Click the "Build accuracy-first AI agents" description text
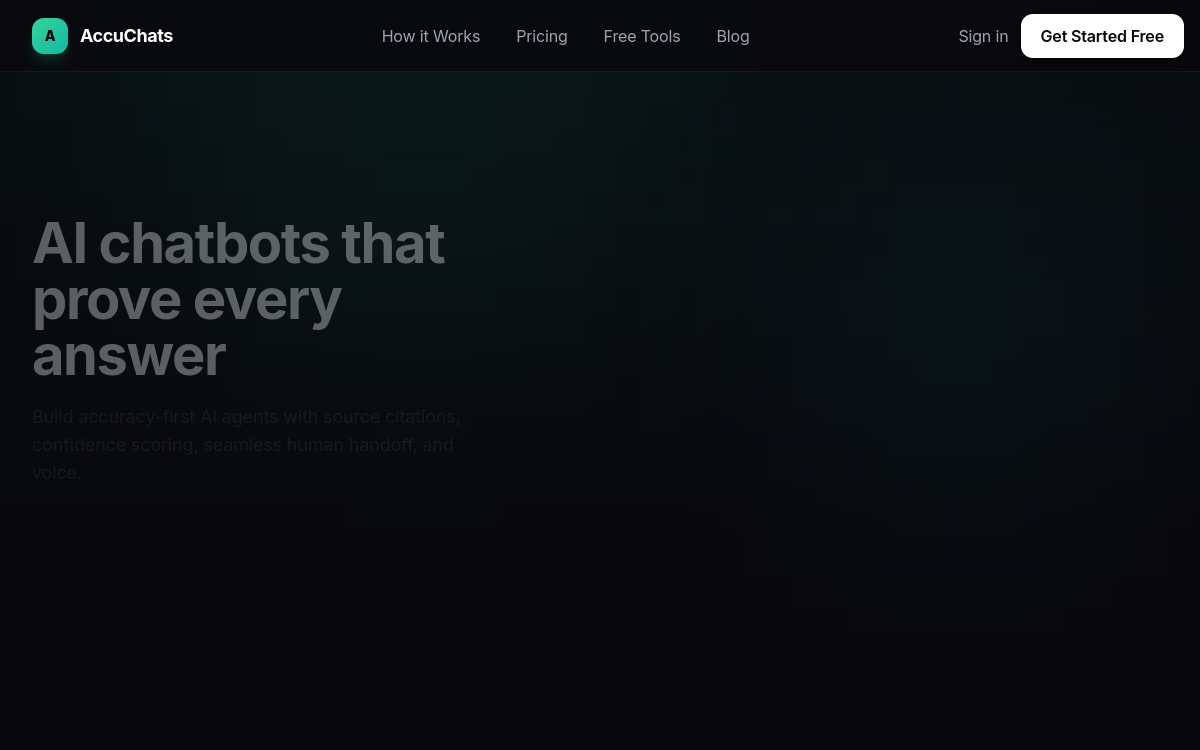 tap(247, 444)
